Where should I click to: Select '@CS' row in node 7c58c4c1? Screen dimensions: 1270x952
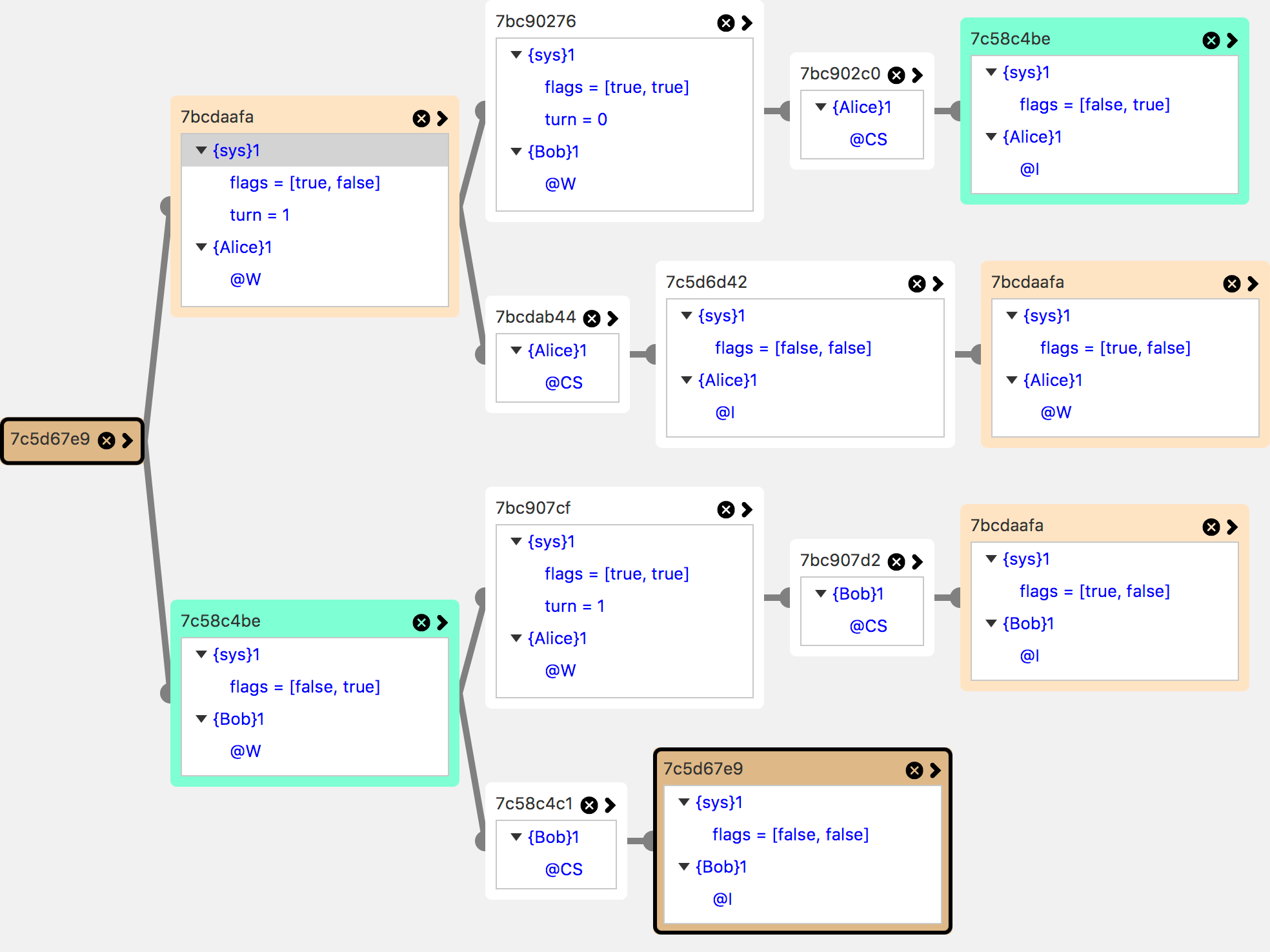click(x=556, y=869)
